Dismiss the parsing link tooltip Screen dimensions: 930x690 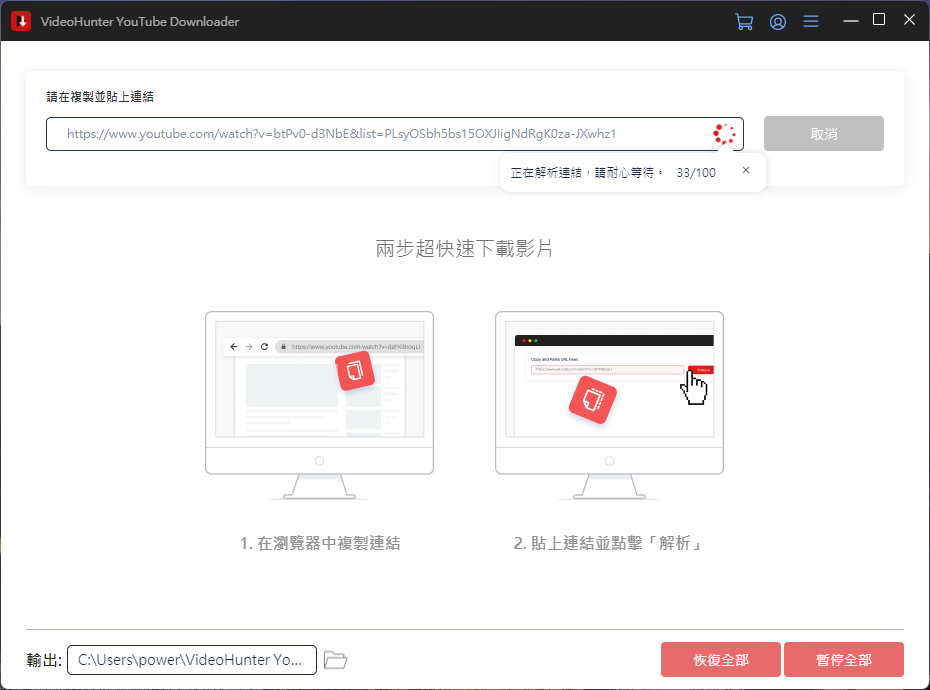[745, 171]
